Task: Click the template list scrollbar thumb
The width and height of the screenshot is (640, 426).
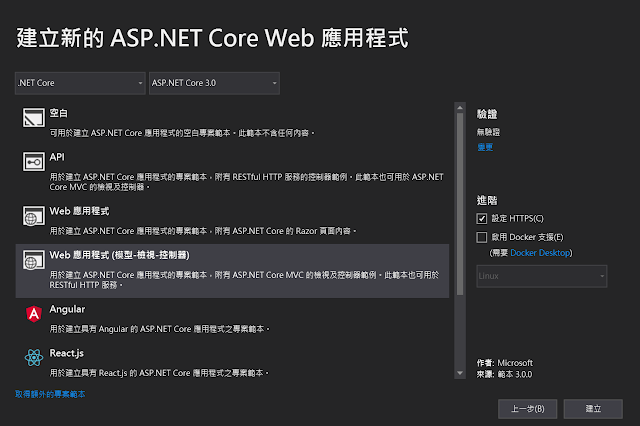Action: [x=460, y=204]
